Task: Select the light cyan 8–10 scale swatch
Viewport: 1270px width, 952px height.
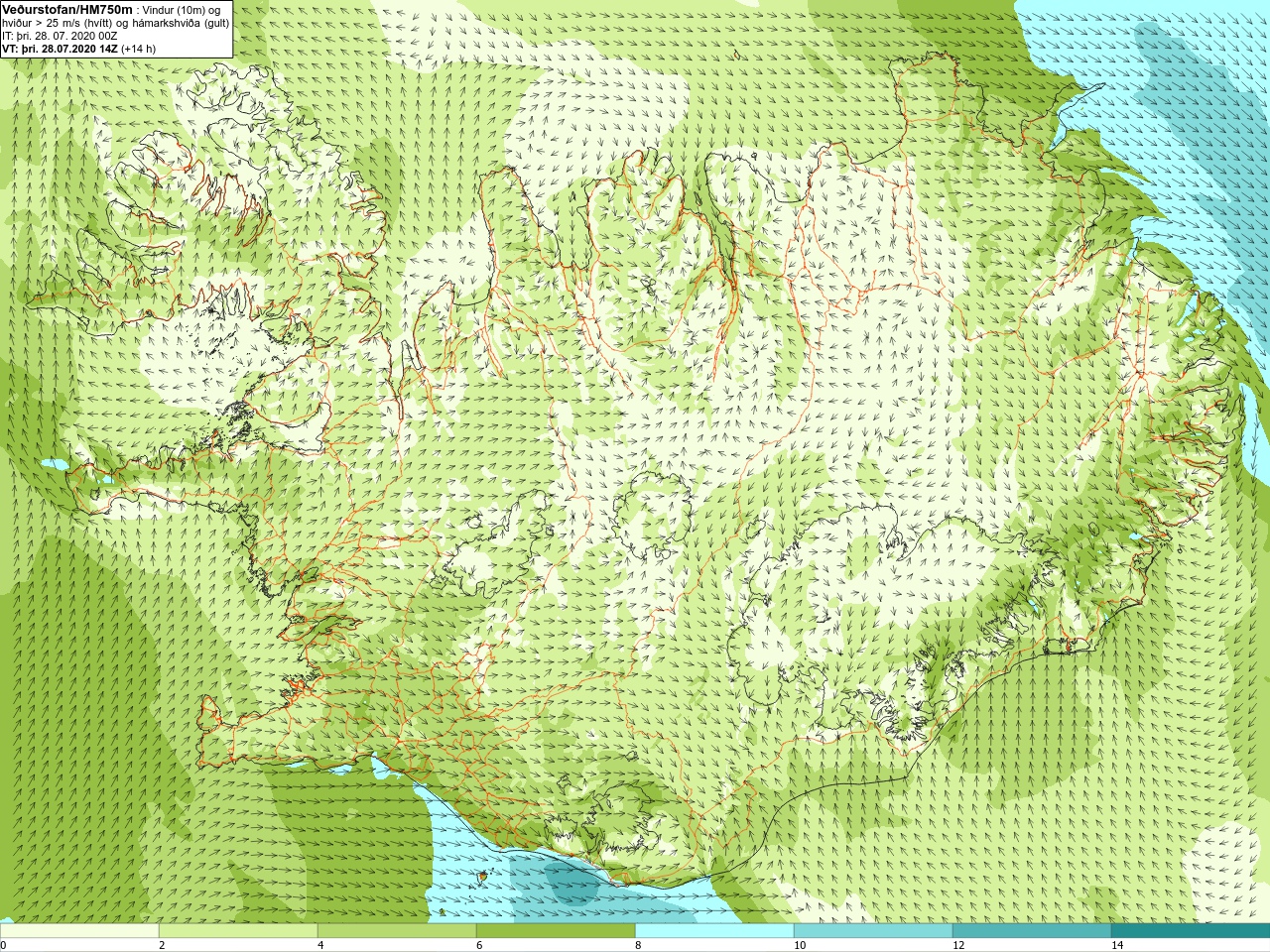Action: pyautogui.click(x=714, y=931)
